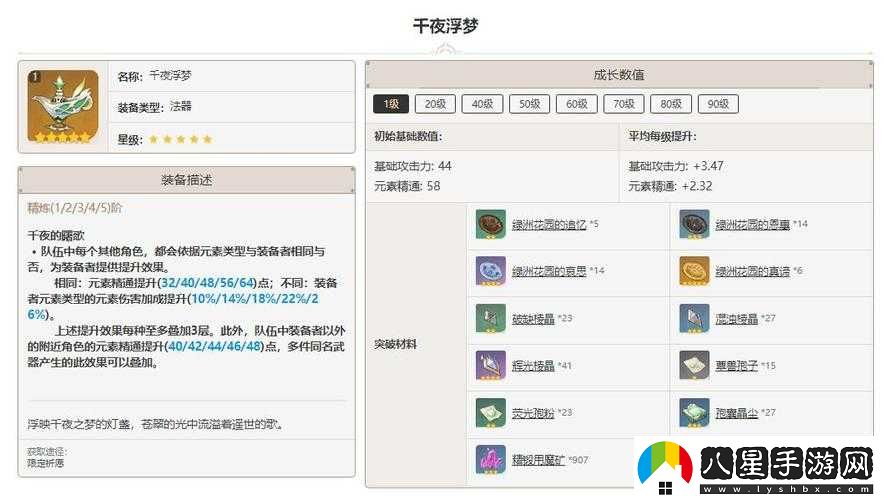
Task: Choose the 70级 level tab
Action: pos(624,104)
